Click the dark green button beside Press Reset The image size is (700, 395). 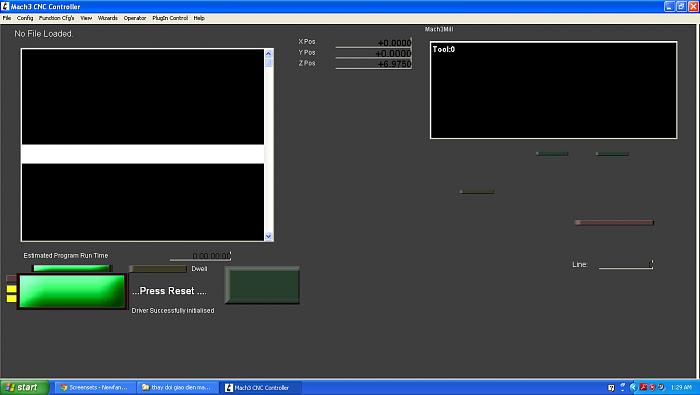(x=262, y=285)
